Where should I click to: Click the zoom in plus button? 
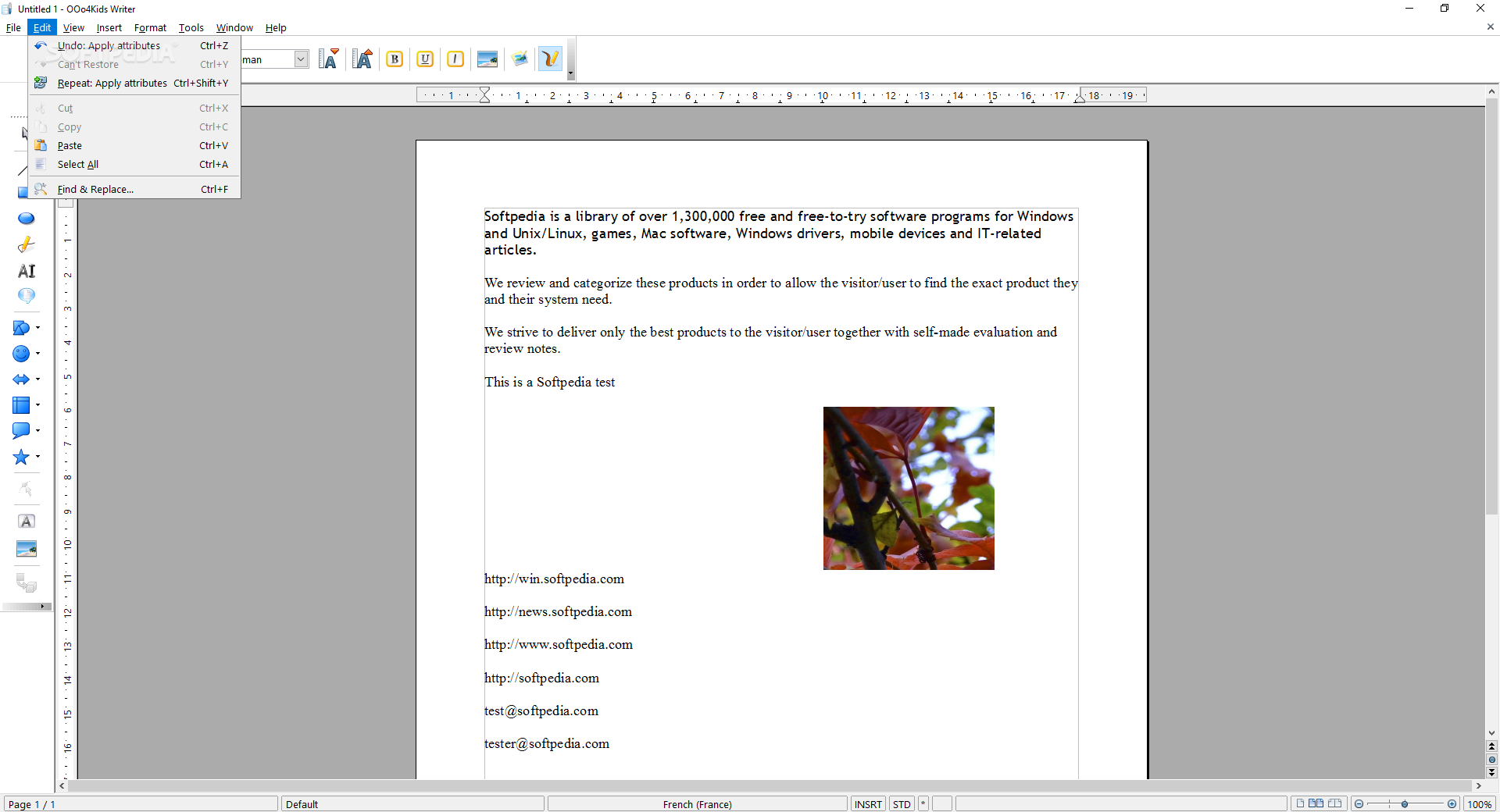(x=1452, y=804)
